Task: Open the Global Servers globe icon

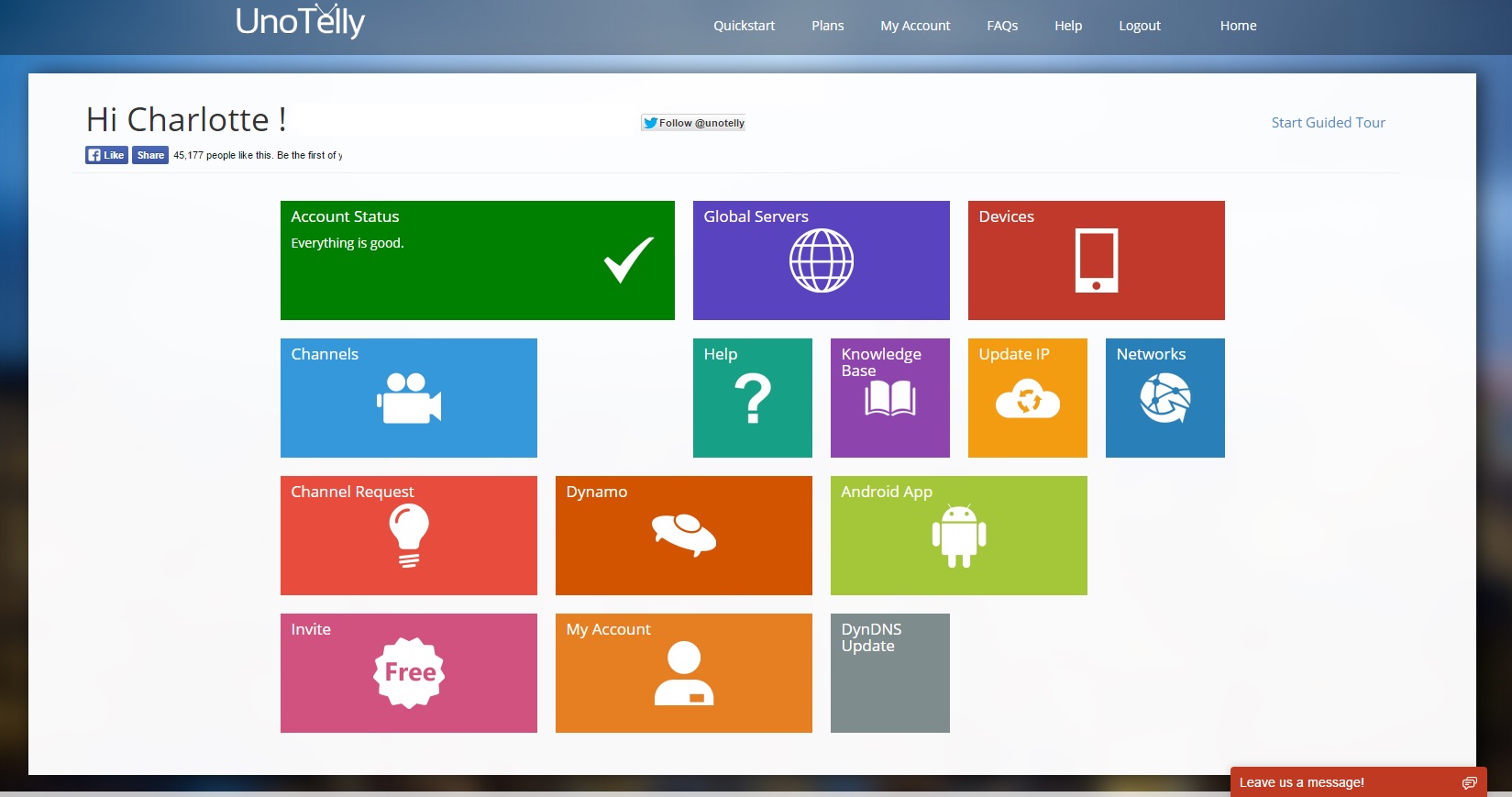Action: click(821, 260)
